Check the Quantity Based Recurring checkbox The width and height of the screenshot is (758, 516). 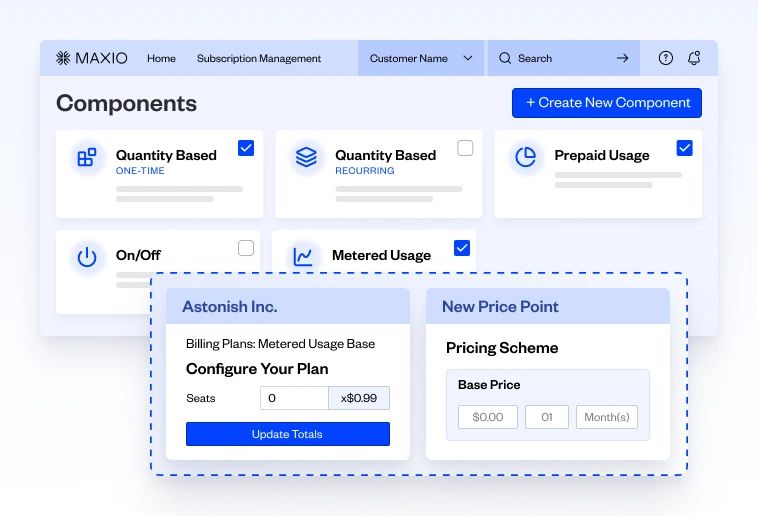(465, 148)
